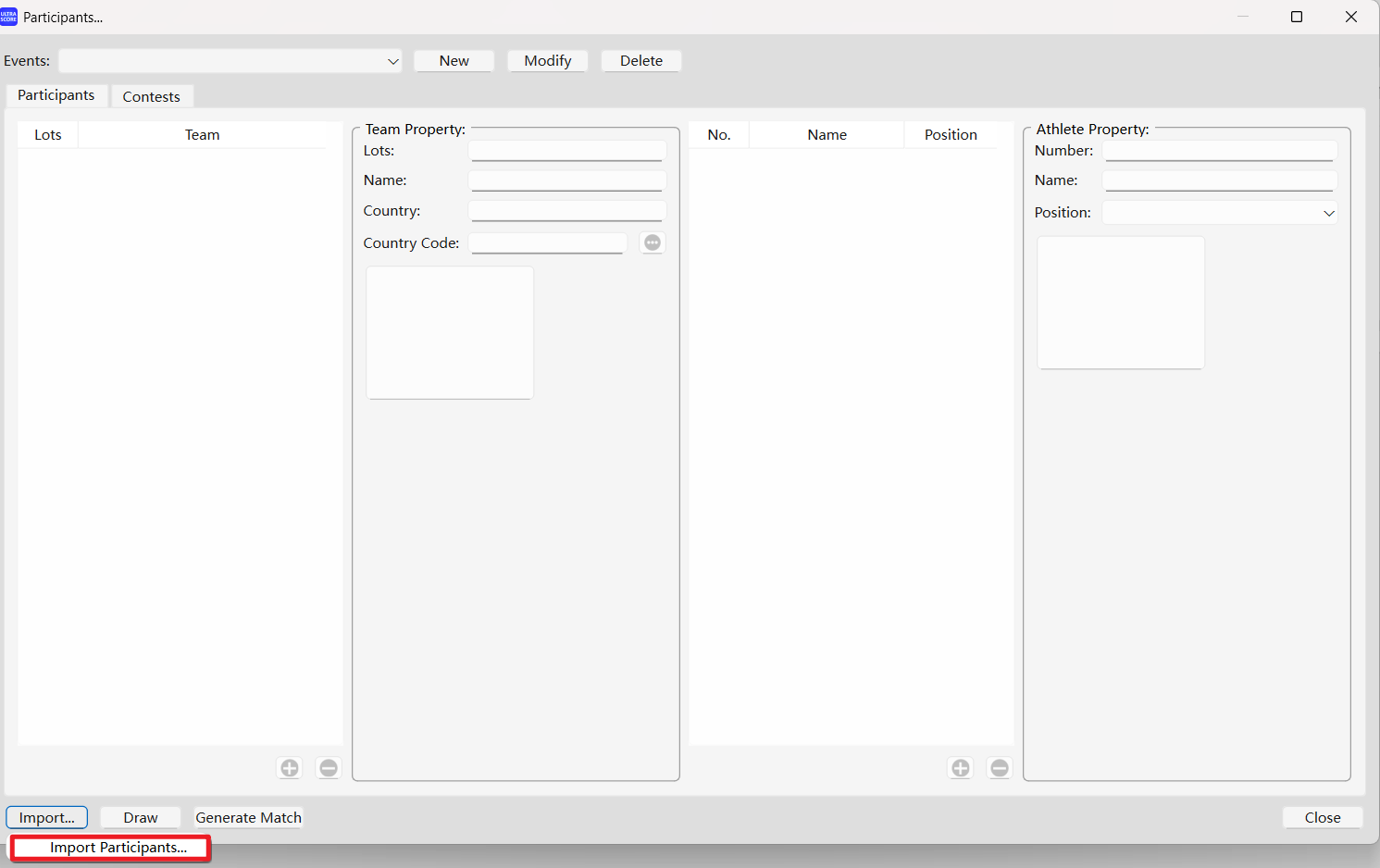The image size is (1380, 868).
Task: Click the Delete event button
Action: [x=640, y=61]
